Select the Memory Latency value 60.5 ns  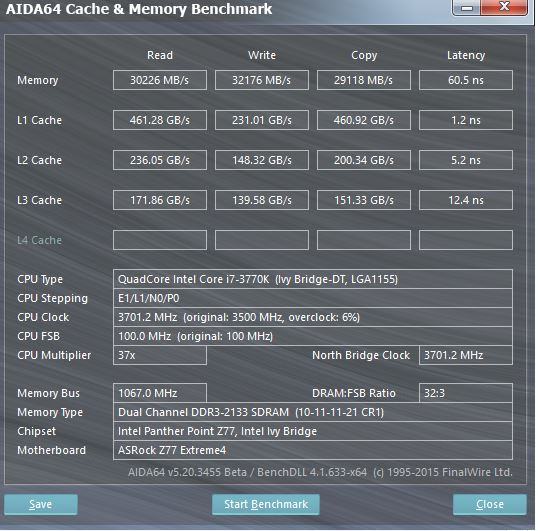pos(466,80)
